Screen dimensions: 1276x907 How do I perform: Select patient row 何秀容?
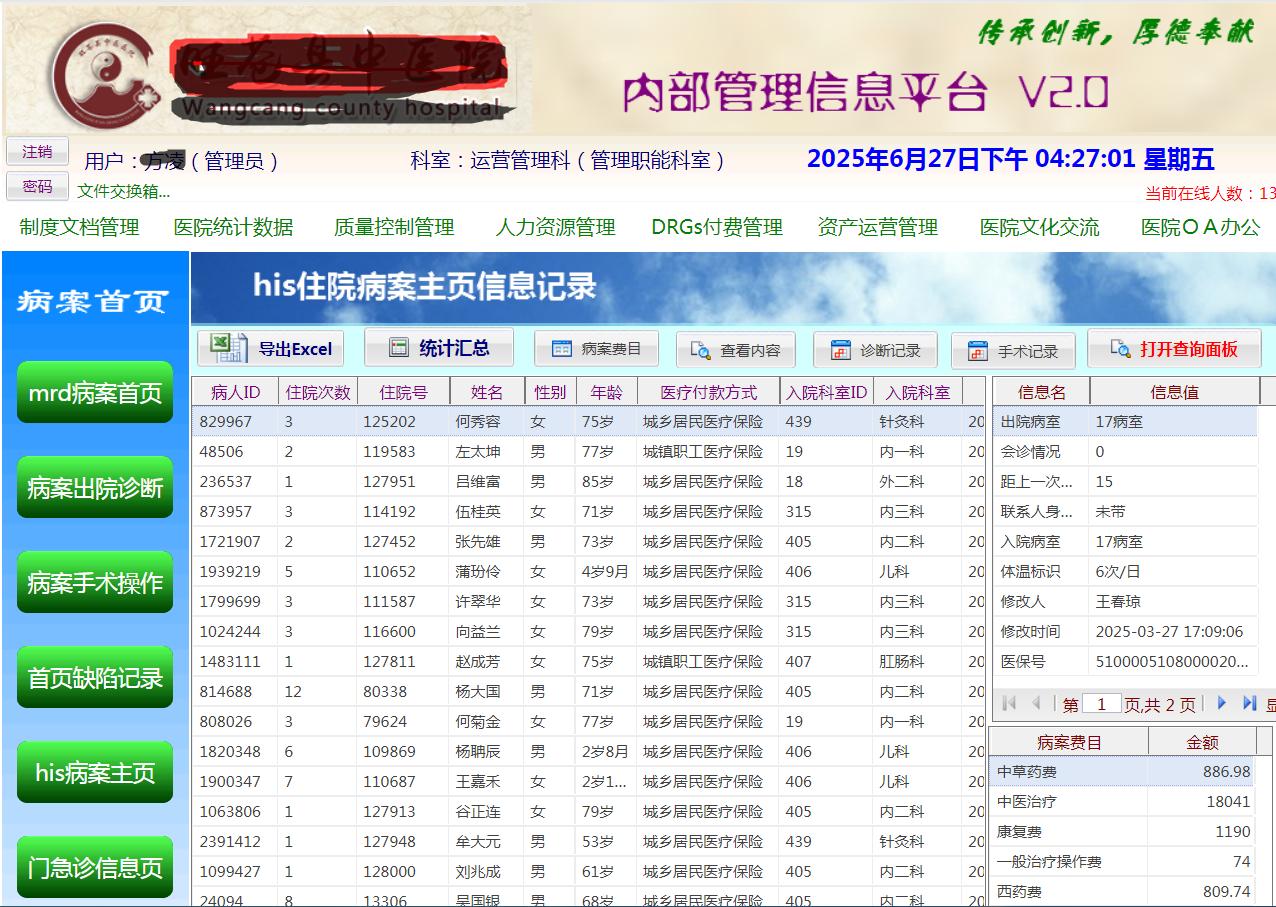pyautogui.click(x=588, y=422)
